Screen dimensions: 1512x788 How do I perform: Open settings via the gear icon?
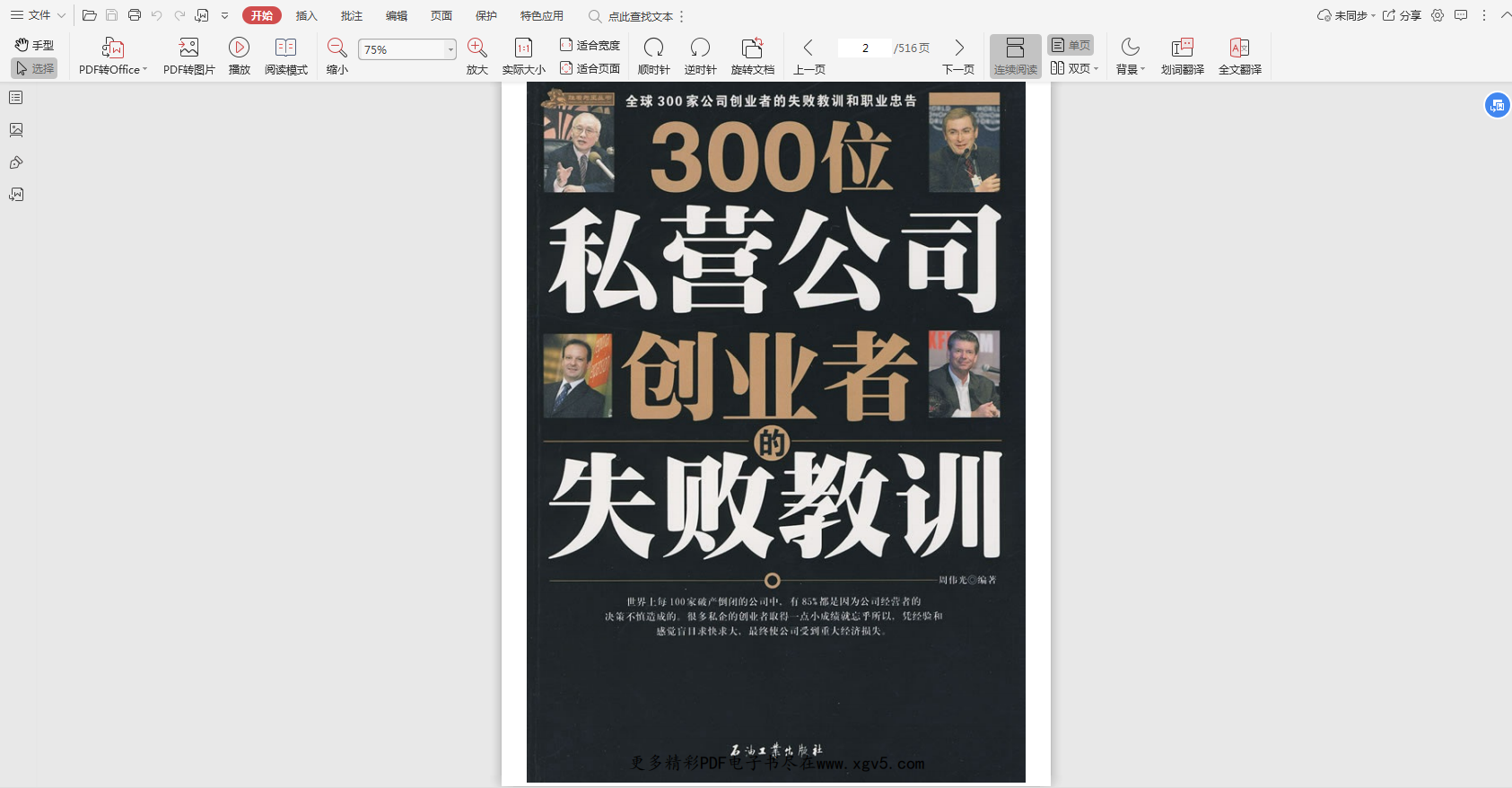tap(1438, 15)
